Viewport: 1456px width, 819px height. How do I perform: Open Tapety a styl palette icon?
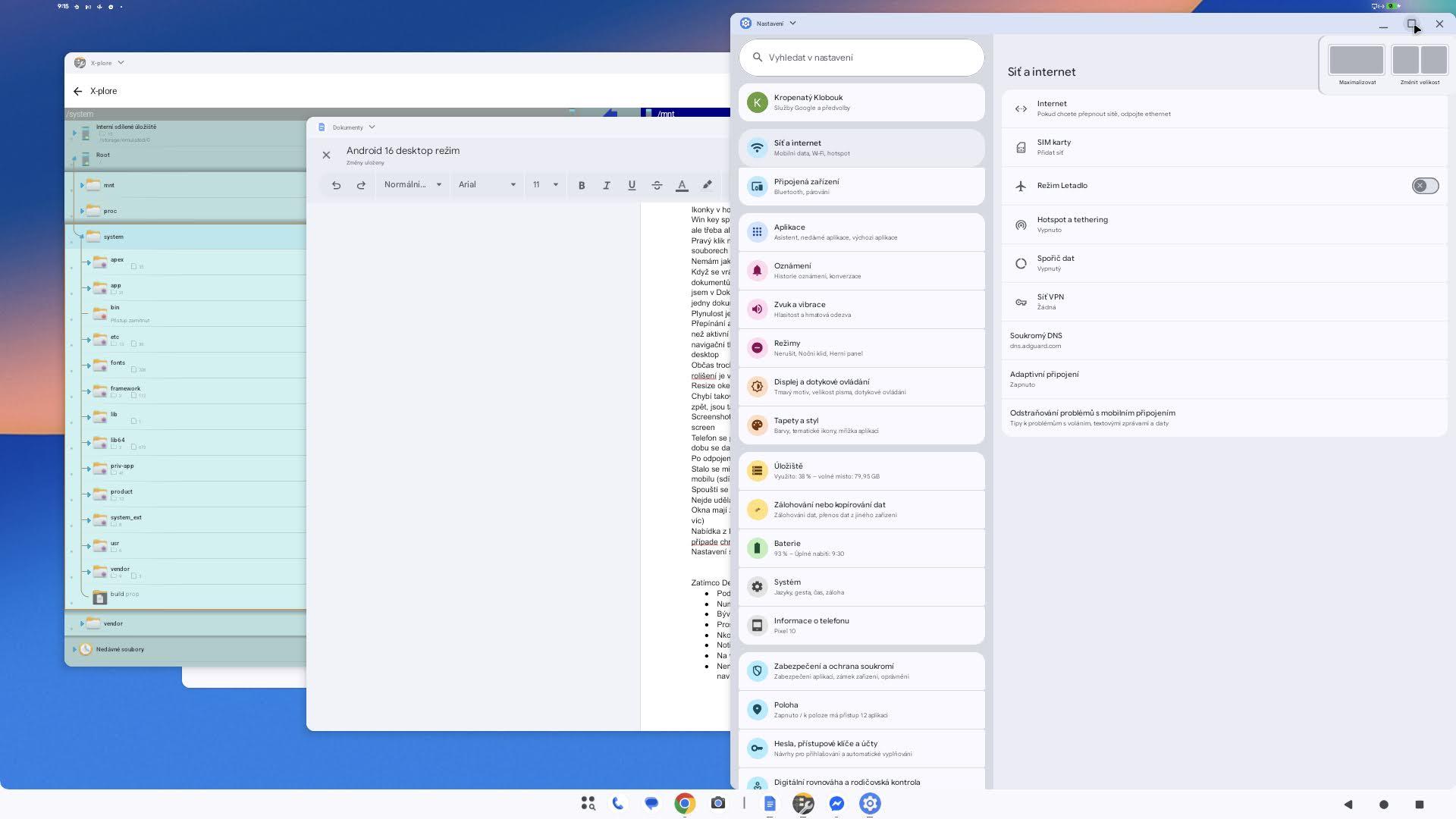pos(757,425)
